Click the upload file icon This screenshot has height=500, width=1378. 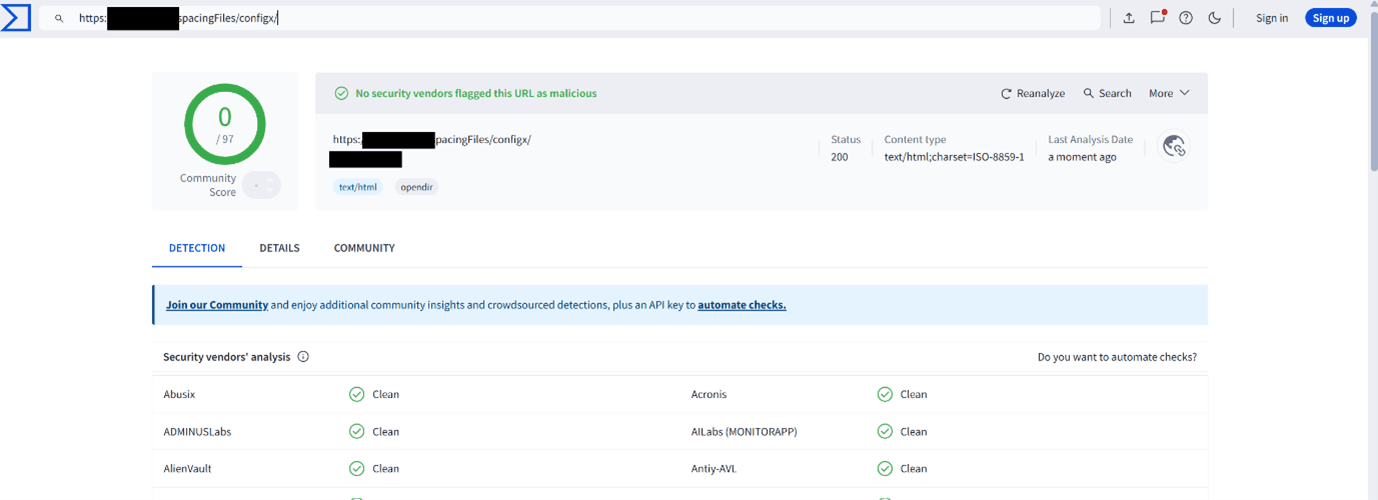click(1129, 18)
